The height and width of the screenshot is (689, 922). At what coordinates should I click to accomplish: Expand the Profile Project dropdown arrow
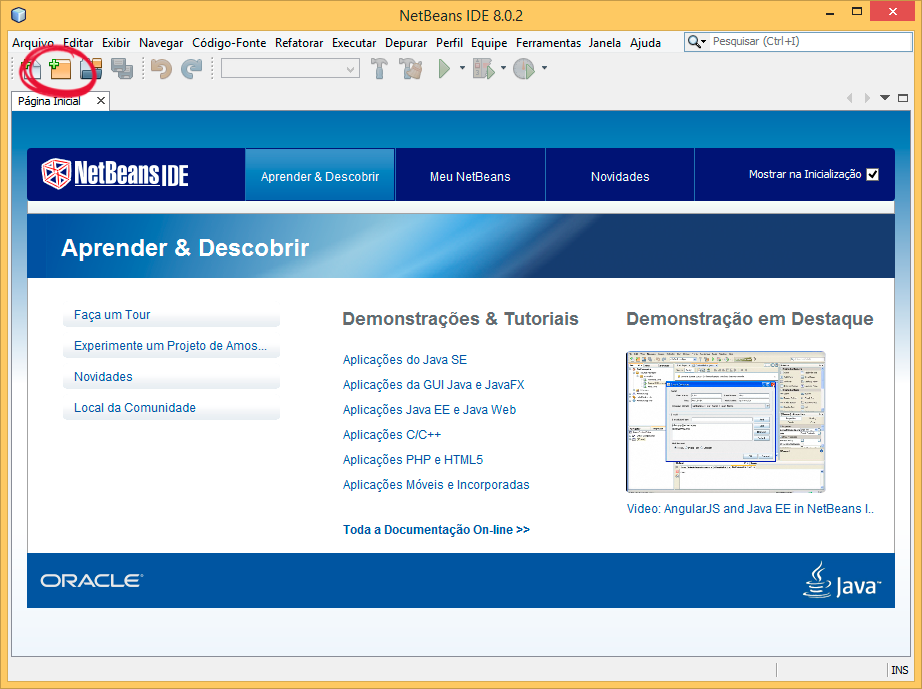tap(544, 68)
